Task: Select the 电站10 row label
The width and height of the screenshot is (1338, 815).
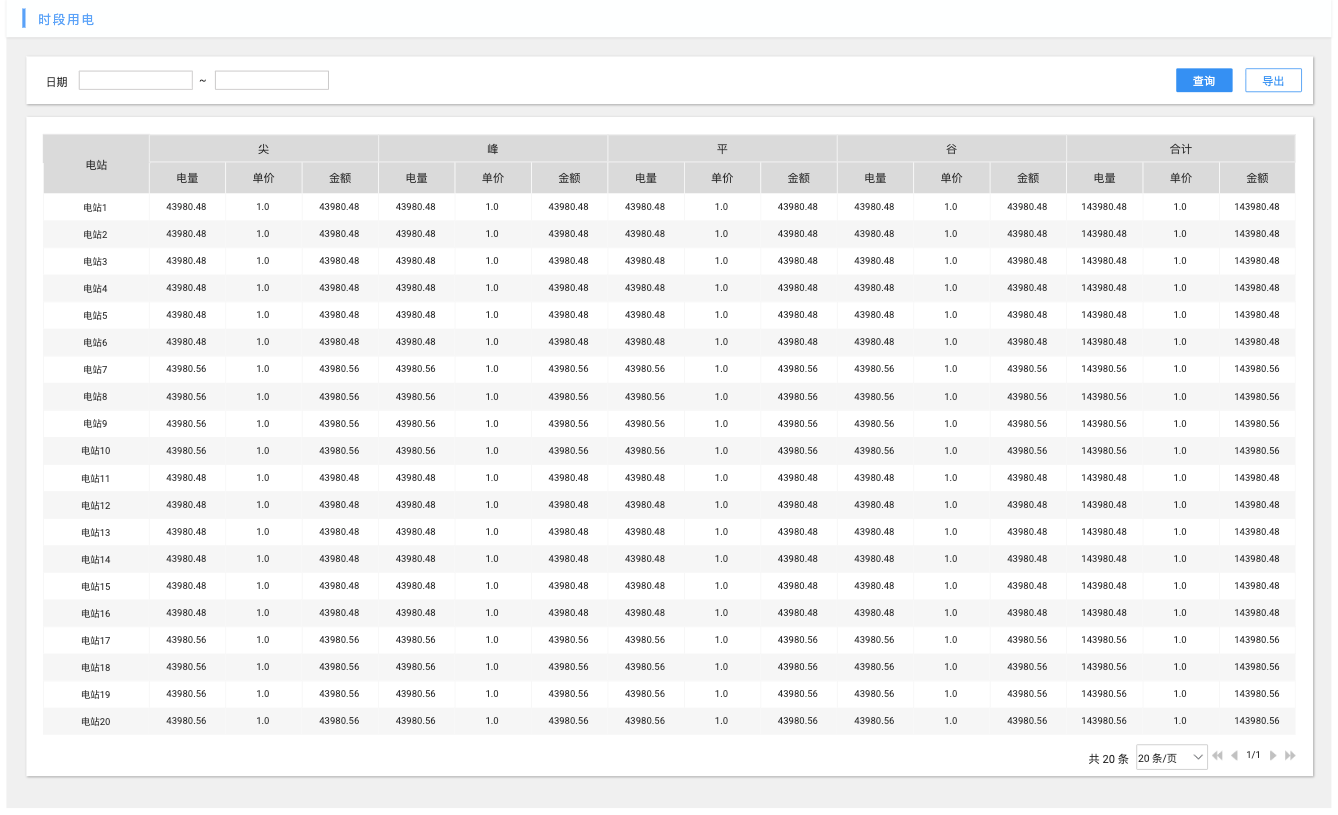Action: point(96,452)
